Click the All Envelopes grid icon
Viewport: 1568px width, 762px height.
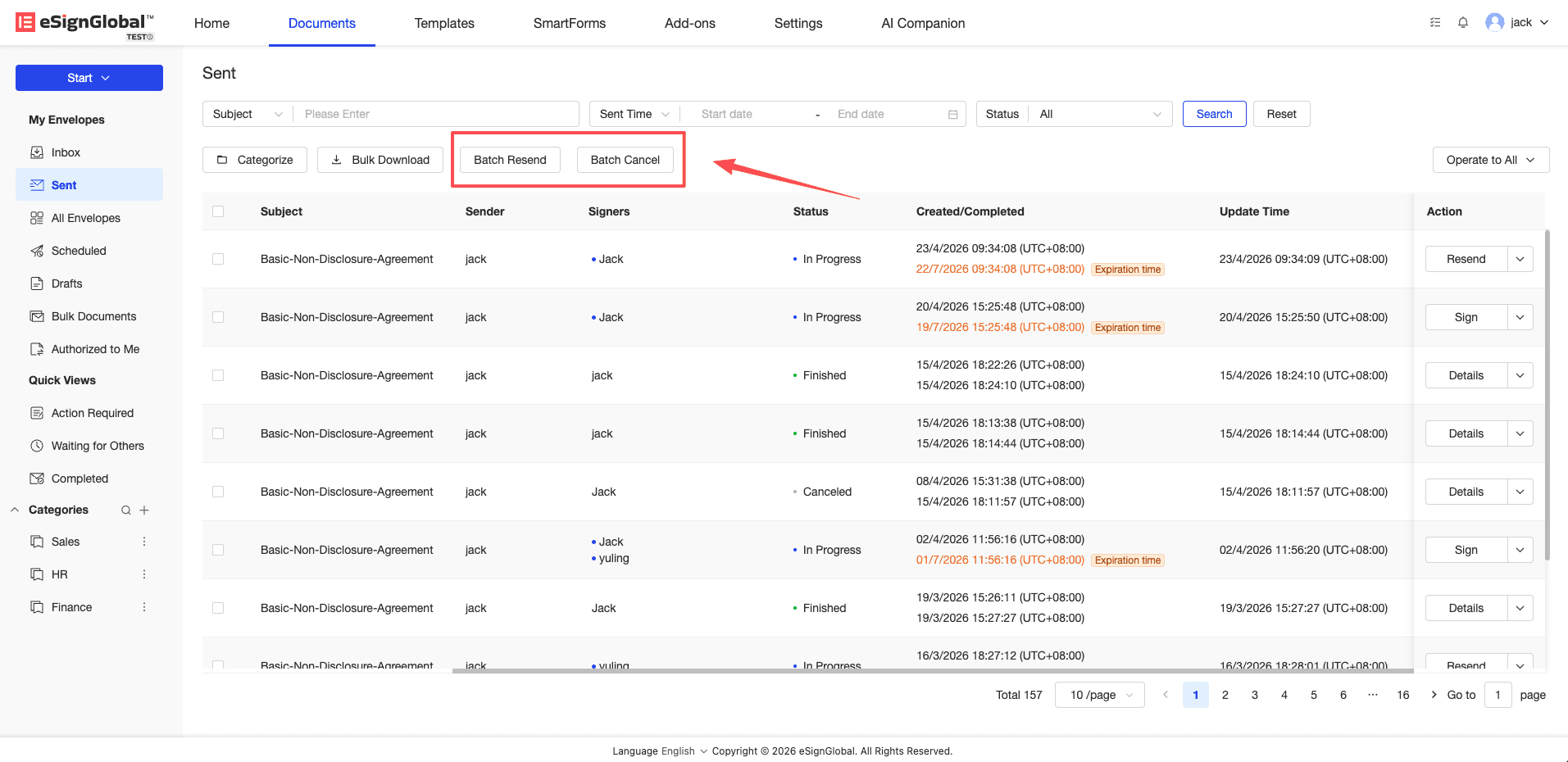coord(37,218)
